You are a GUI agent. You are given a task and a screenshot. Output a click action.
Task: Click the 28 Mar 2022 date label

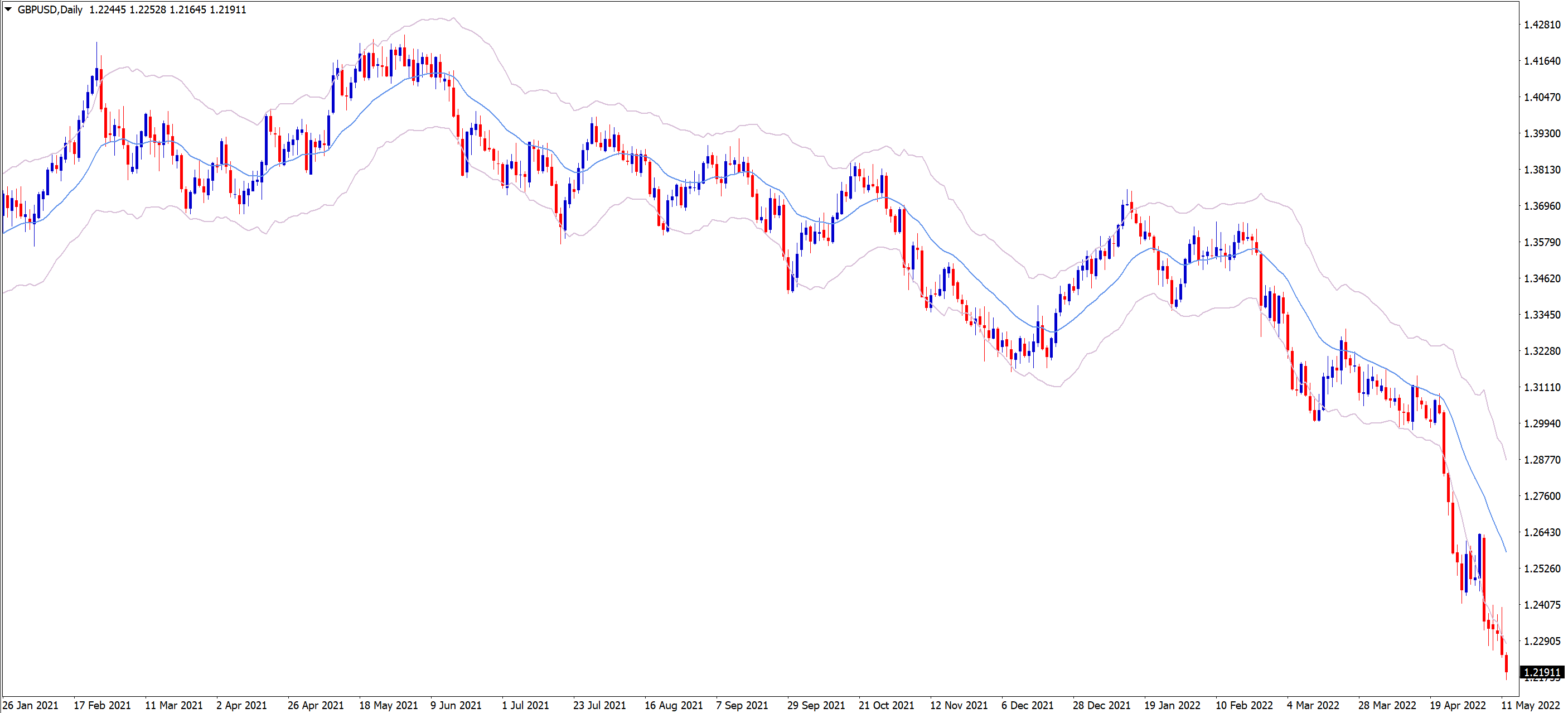pyautogui.click(x=1387, y=705)
